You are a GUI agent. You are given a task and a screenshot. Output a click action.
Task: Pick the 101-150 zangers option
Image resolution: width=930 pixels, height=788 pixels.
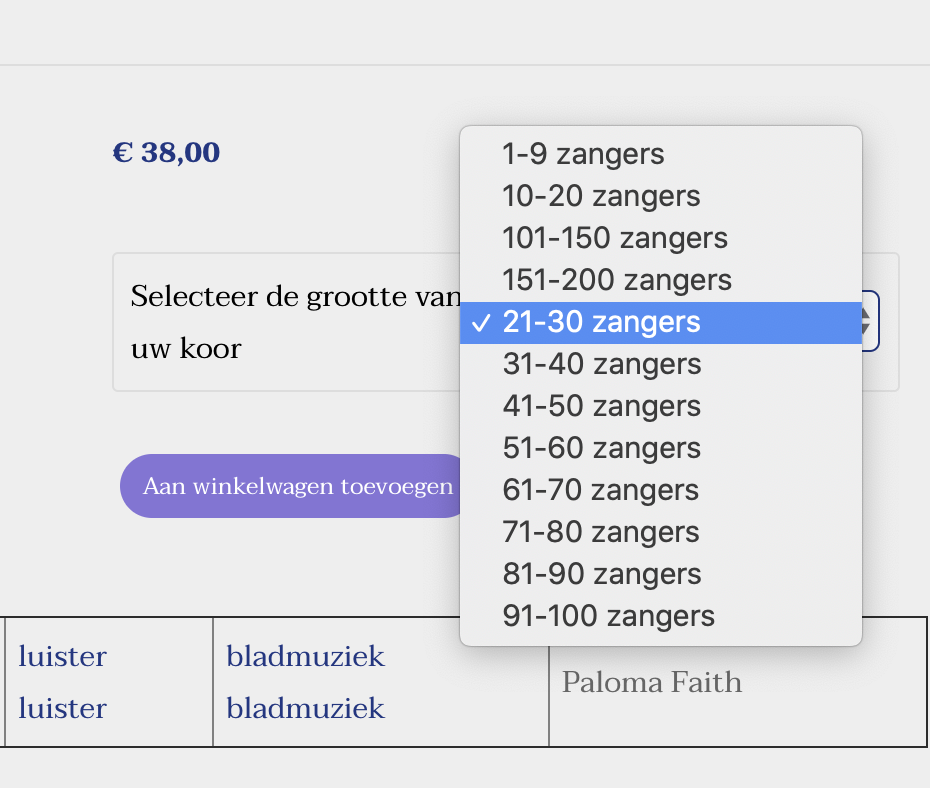[x=615, y=238]
